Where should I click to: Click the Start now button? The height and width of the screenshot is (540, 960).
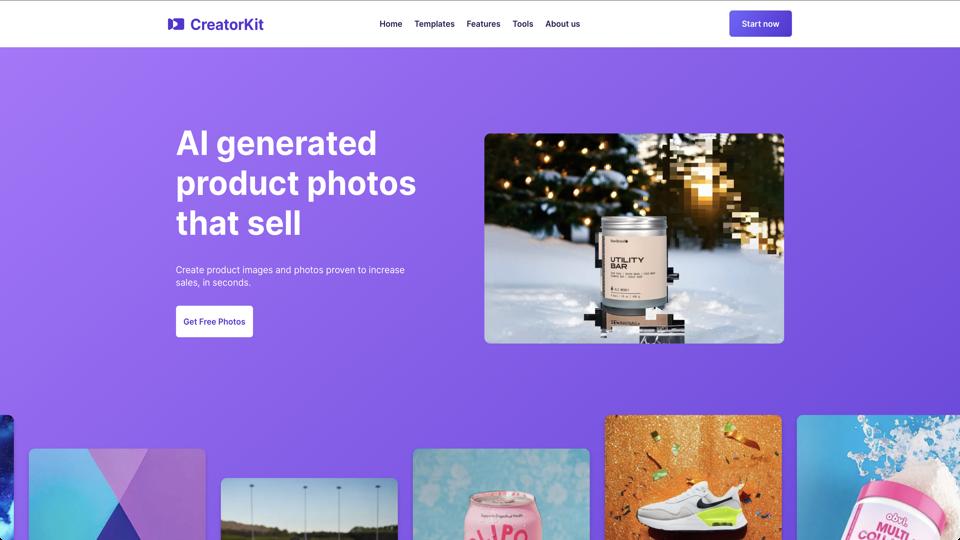click(x=760, y=24)
